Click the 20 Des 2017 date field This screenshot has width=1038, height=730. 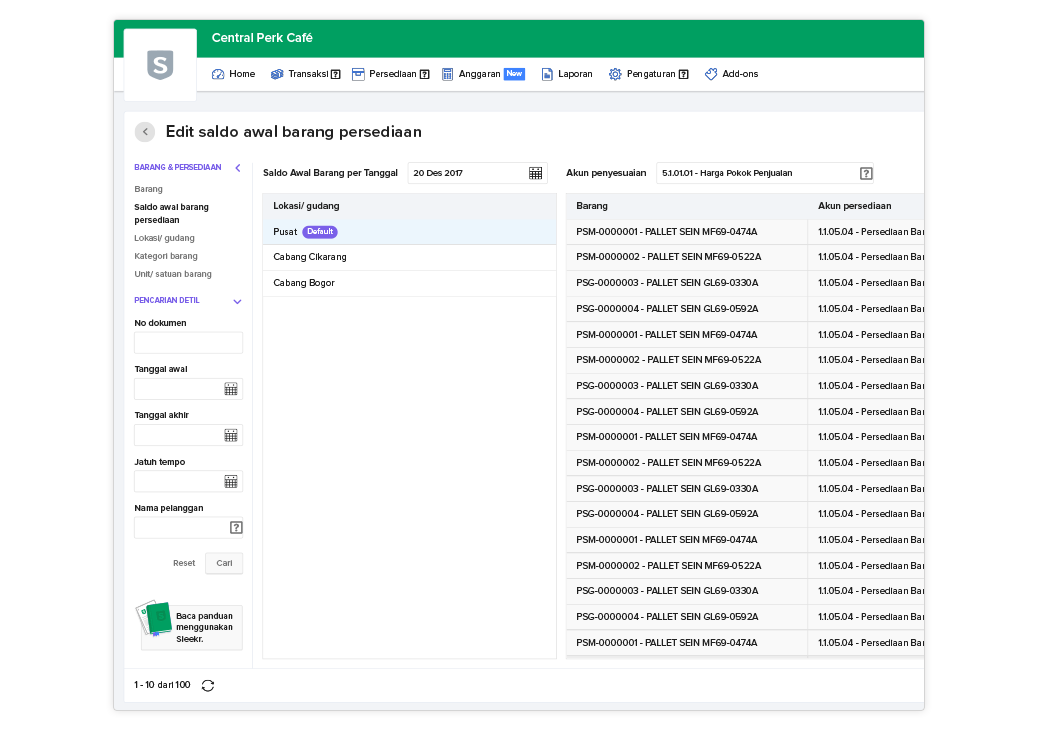477,173
